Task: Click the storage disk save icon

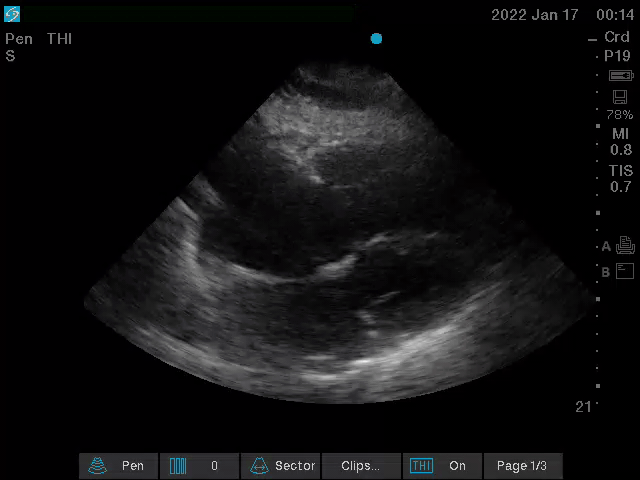Action: pyautogui.click(x=619, y=97)
